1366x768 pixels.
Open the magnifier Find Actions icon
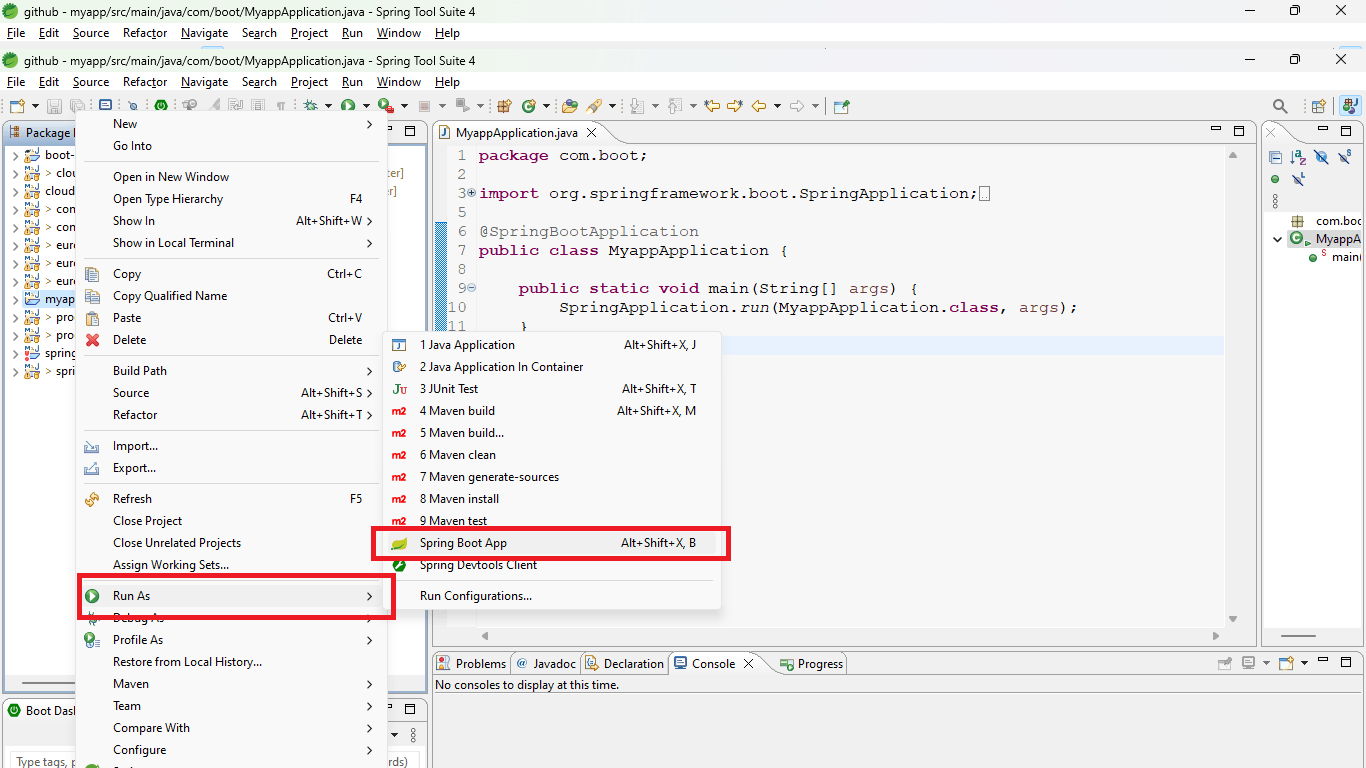(x=1280, y=106)
